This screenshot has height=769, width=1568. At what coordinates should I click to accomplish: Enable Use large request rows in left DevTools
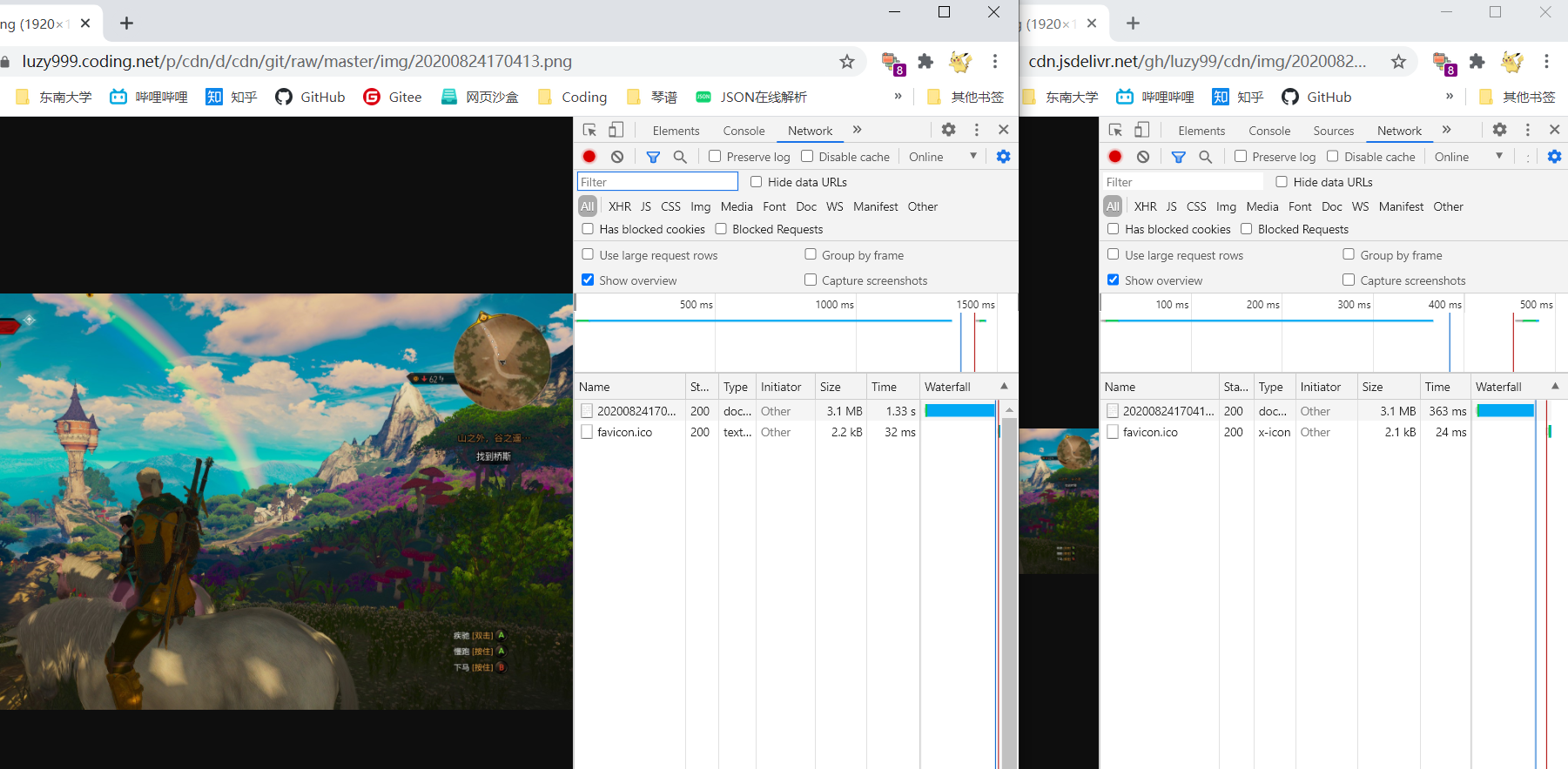(588, 254)
